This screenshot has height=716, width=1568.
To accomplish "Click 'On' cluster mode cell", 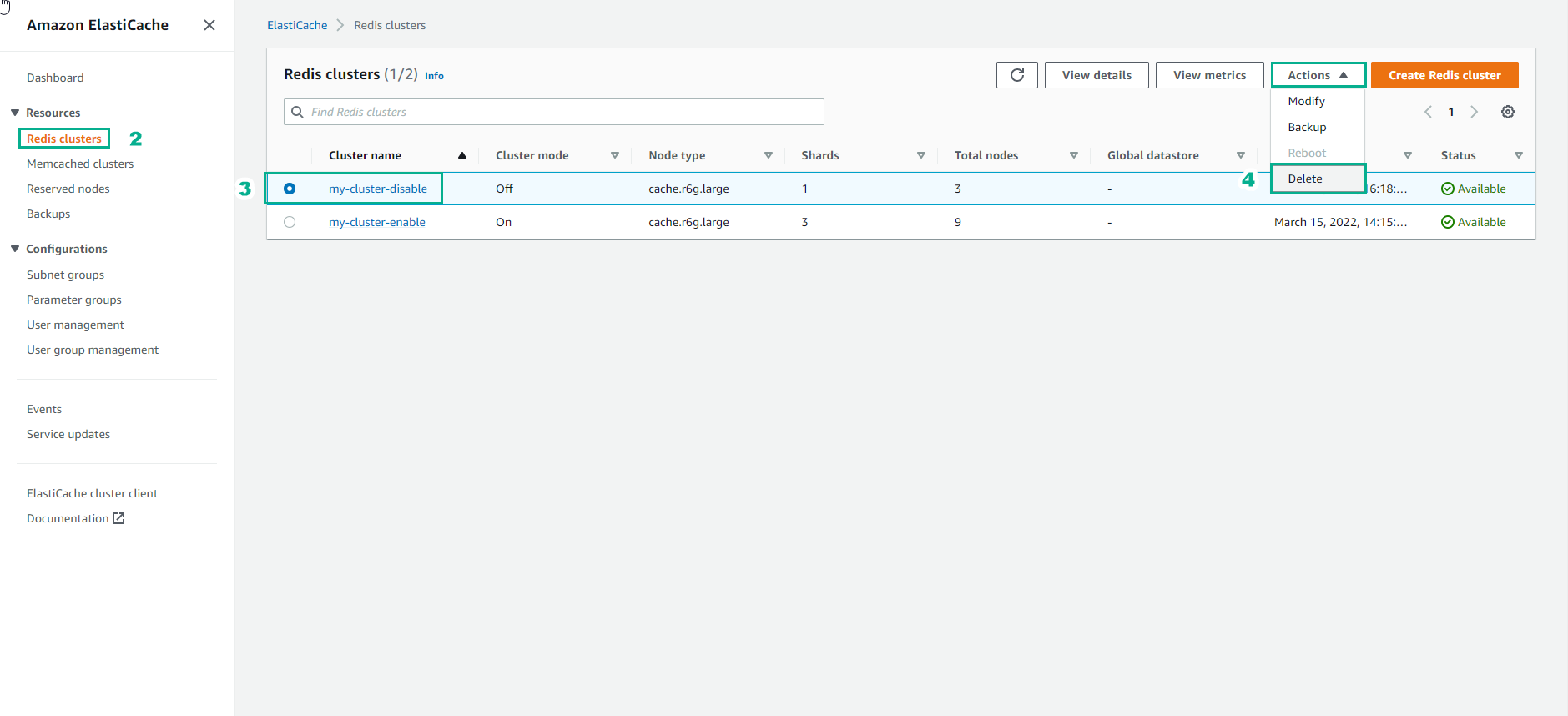I will tap(503, 222).
